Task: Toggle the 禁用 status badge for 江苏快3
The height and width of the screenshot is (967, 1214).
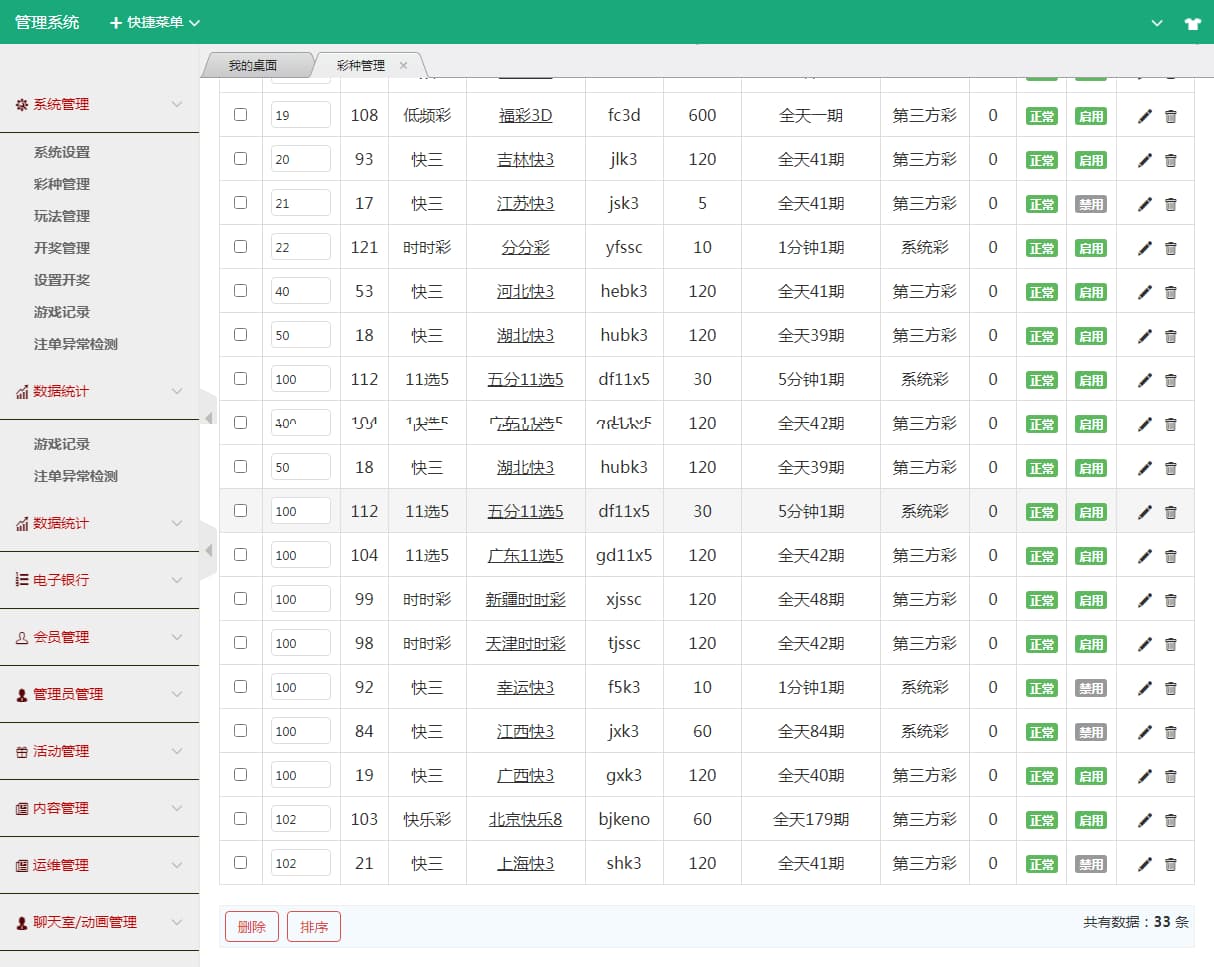Action: pos(1090,204)
